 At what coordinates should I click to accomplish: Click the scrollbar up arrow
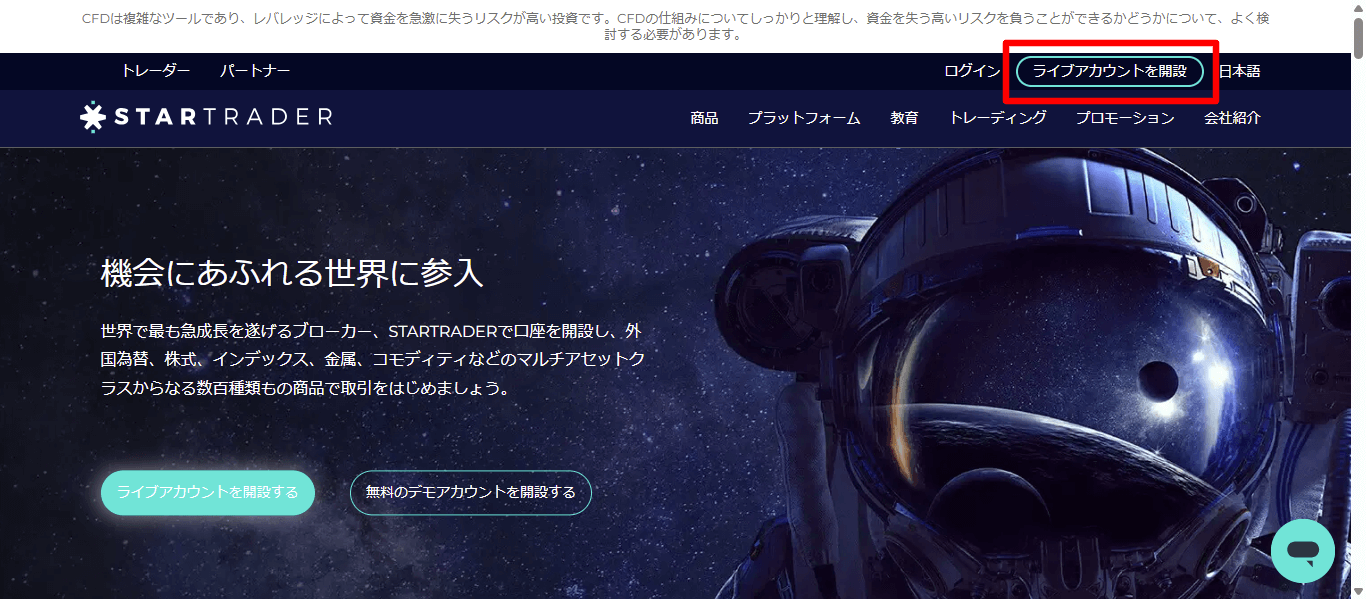tap(1359, 8)
